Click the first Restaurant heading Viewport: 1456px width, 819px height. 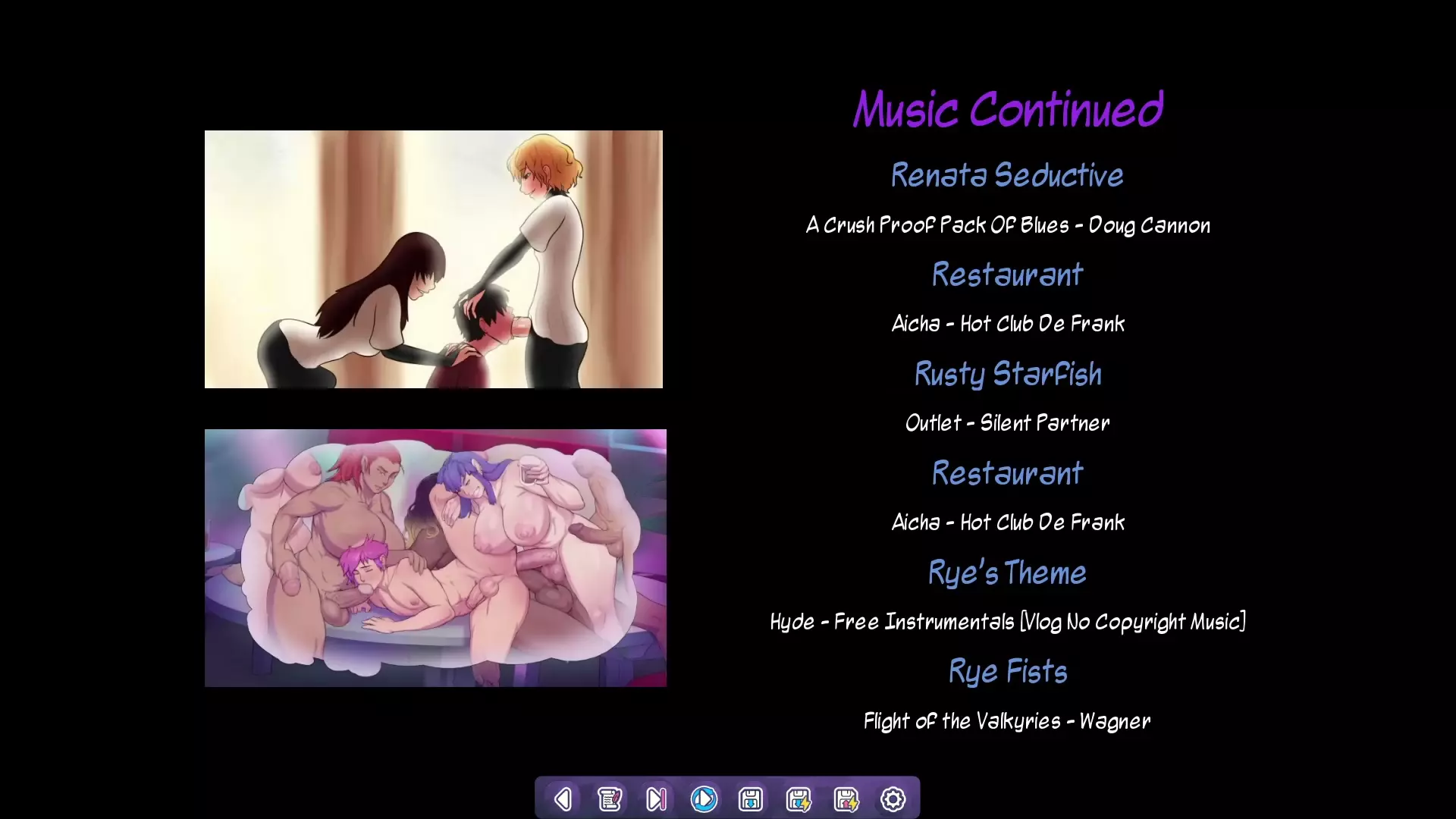(1007, 275)
